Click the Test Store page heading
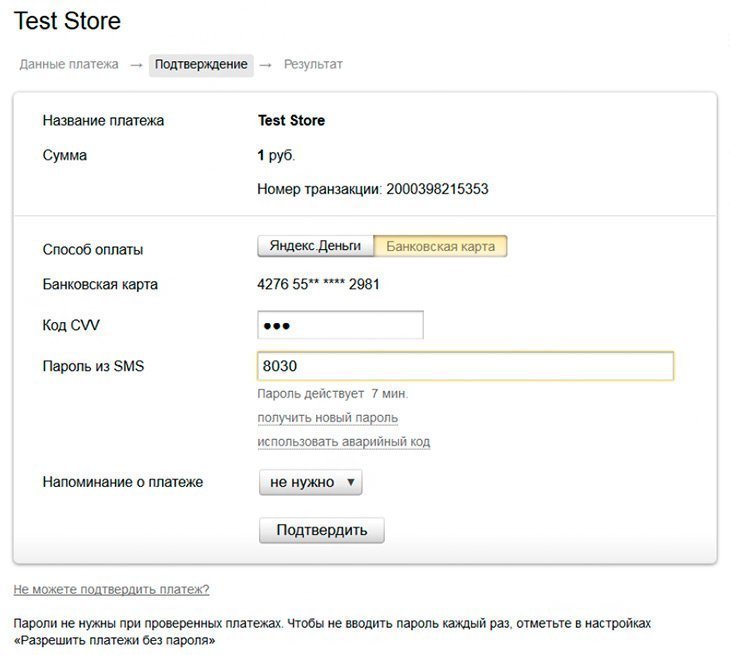Viewport: 730px width, 655px height. point(68,21)
